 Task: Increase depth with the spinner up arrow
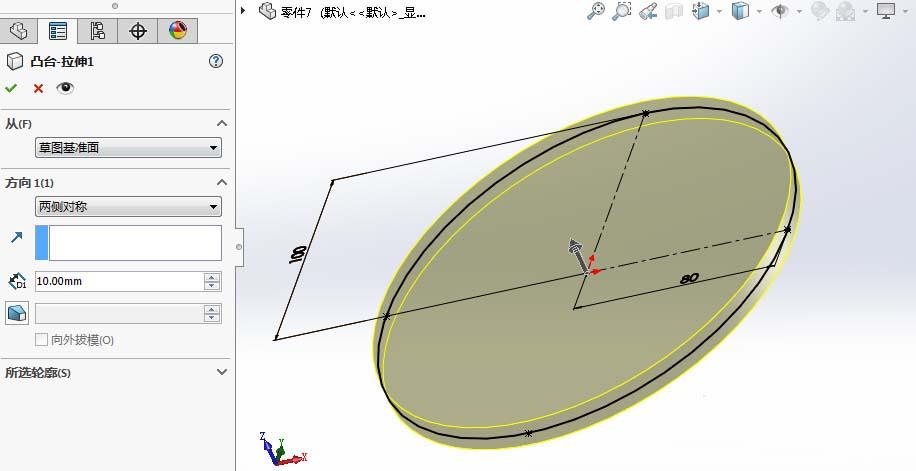(212, 277)
